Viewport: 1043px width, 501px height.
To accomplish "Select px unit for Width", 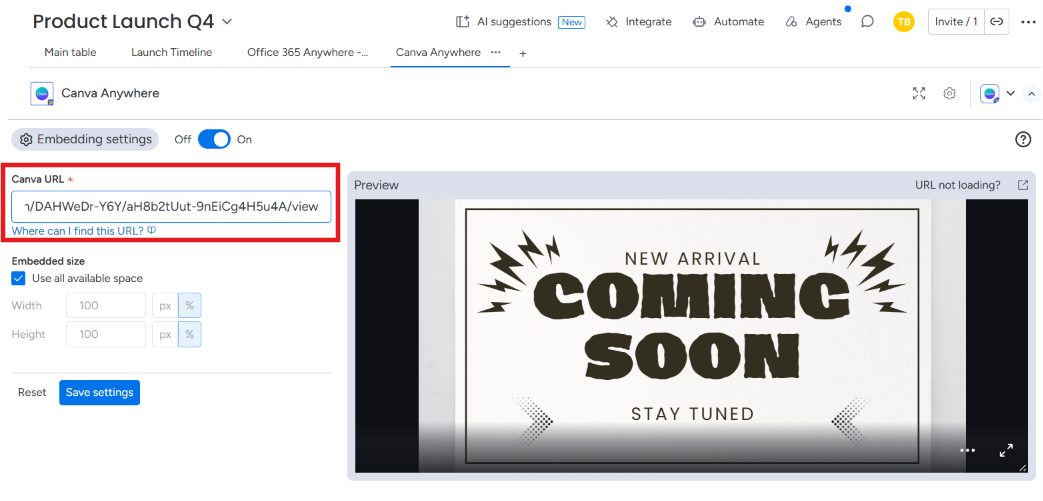I will [x=164, y=305].
